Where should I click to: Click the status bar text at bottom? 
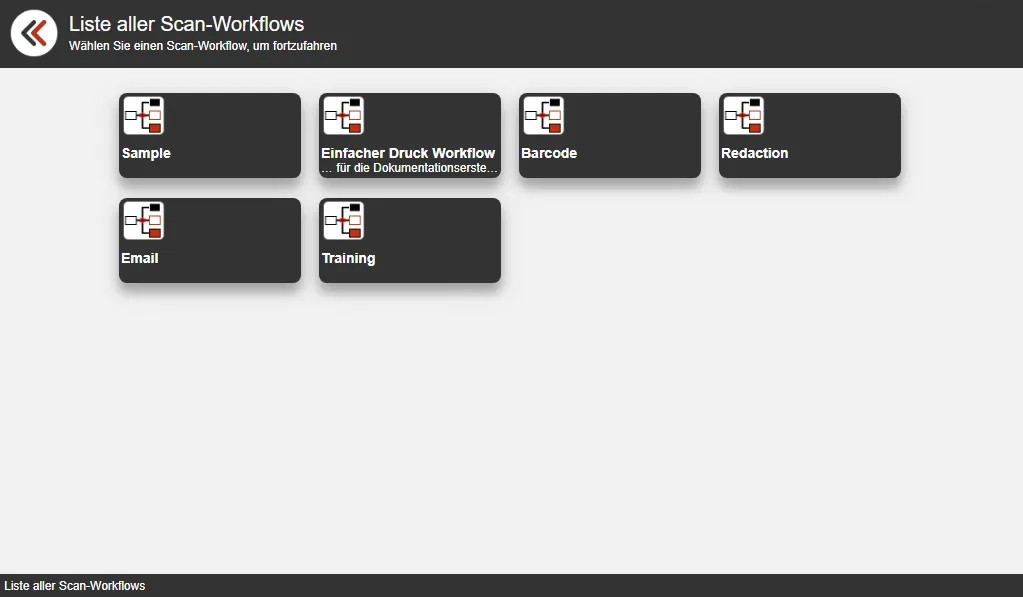[75, 586]
